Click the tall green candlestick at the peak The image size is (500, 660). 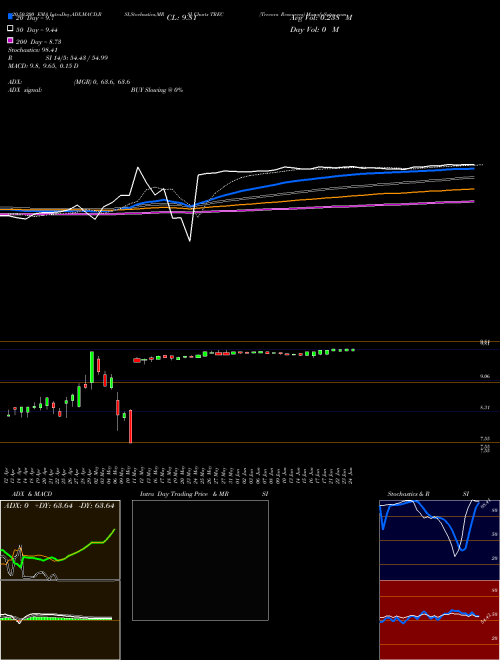tap(92, 367)
